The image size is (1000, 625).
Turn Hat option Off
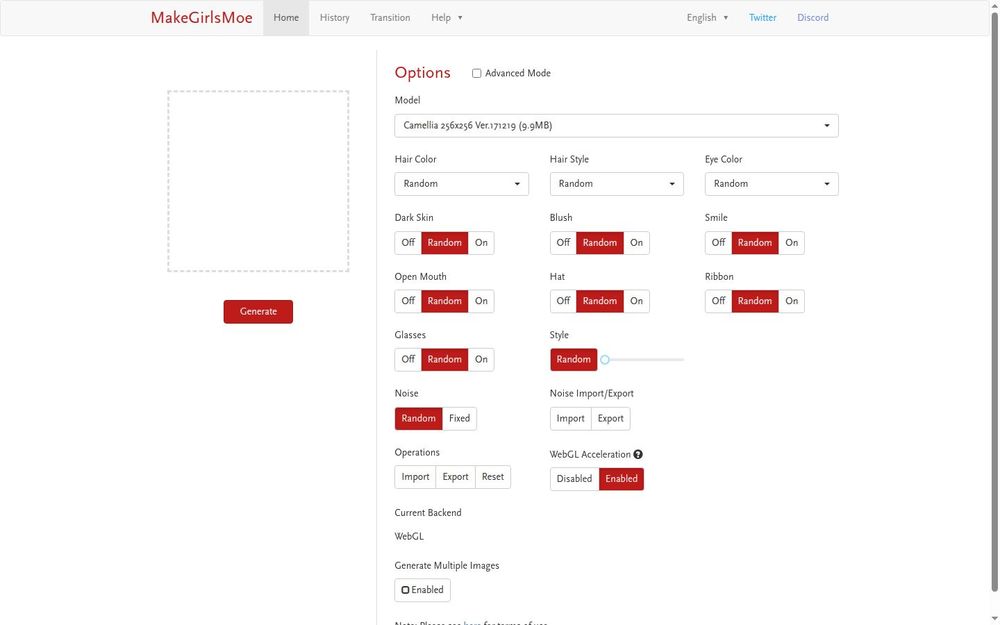pos(563,301)
